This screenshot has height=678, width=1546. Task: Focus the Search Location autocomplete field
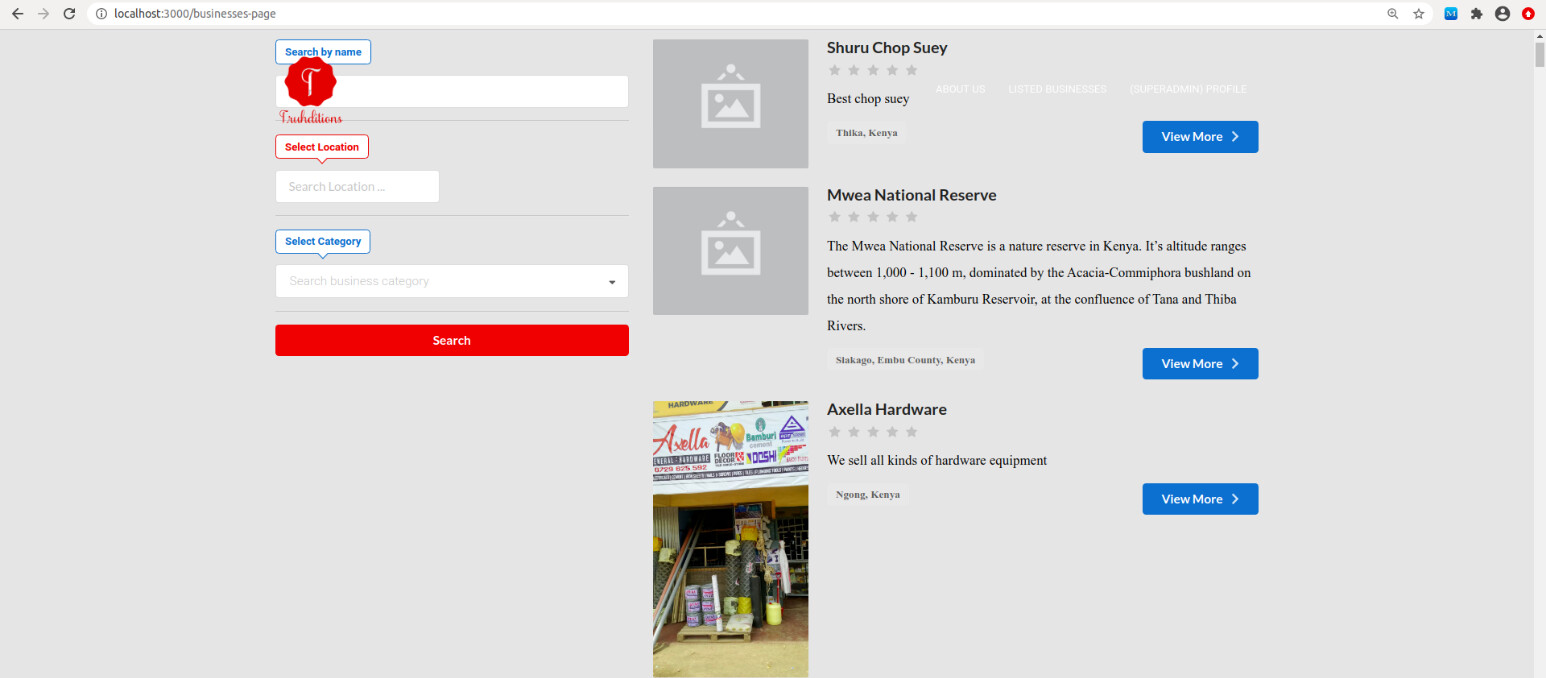point(357,187)
